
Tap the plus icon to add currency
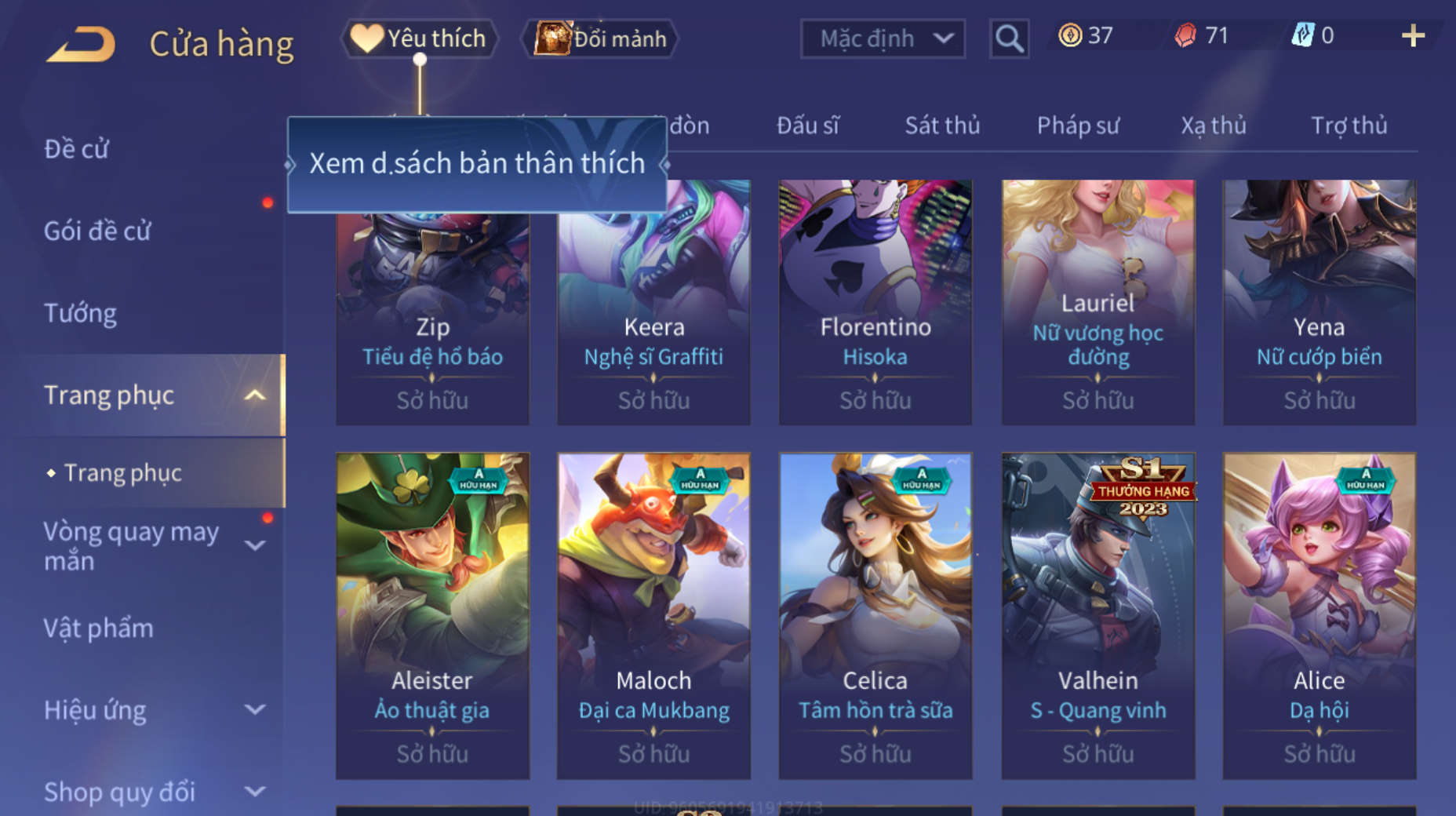coord(1413,35)
